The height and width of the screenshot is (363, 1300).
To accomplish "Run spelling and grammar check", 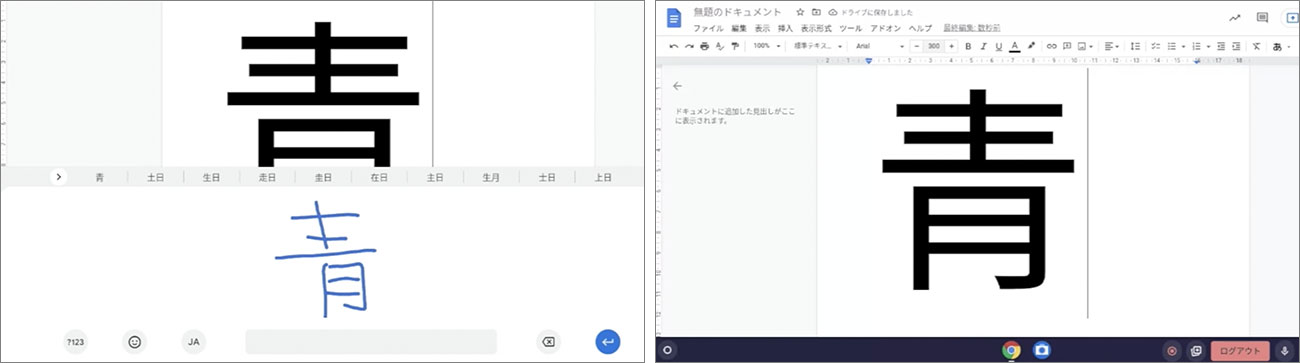I will [719, 46].
